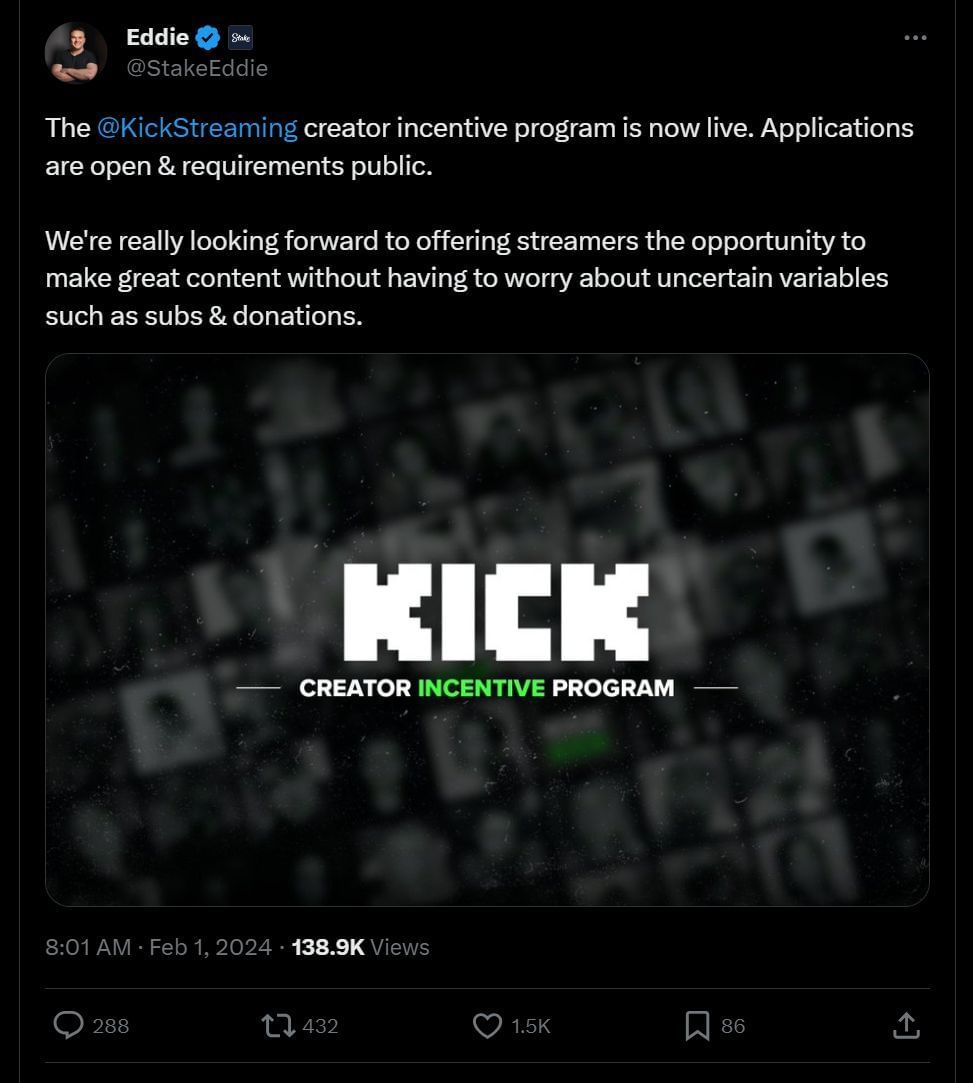Click the 1.5K like count
Viewport: 973px width, 1083px height.
531,1025
